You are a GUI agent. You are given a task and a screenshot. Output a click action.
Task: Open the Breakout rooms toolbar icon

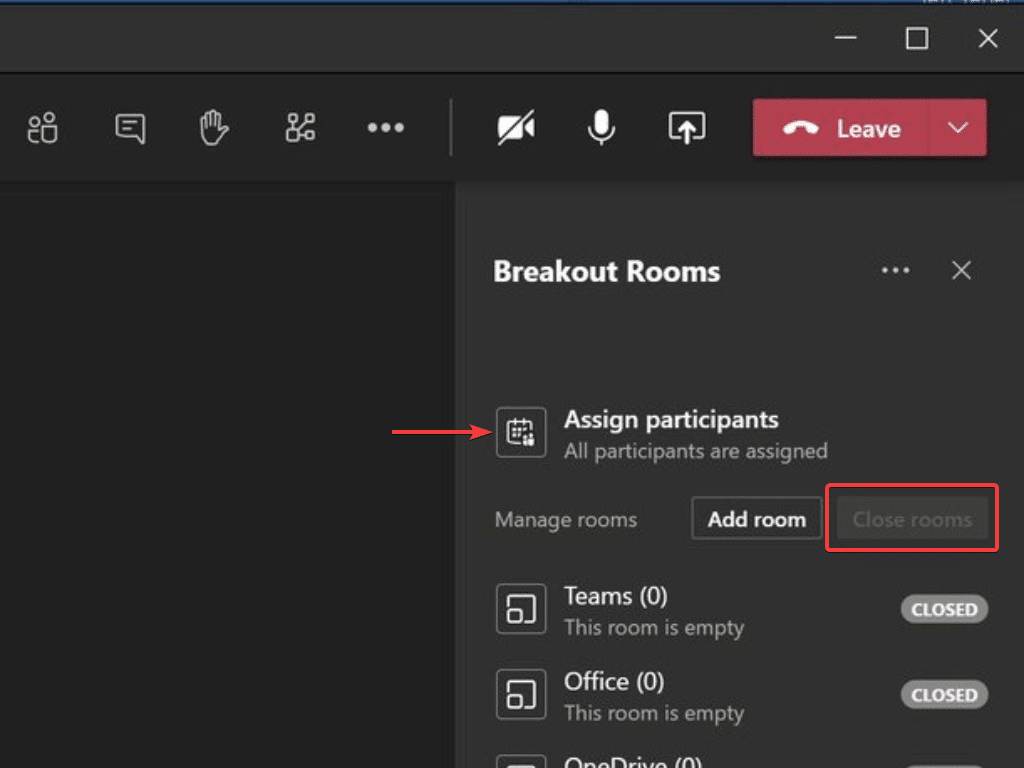click(300, 128)
